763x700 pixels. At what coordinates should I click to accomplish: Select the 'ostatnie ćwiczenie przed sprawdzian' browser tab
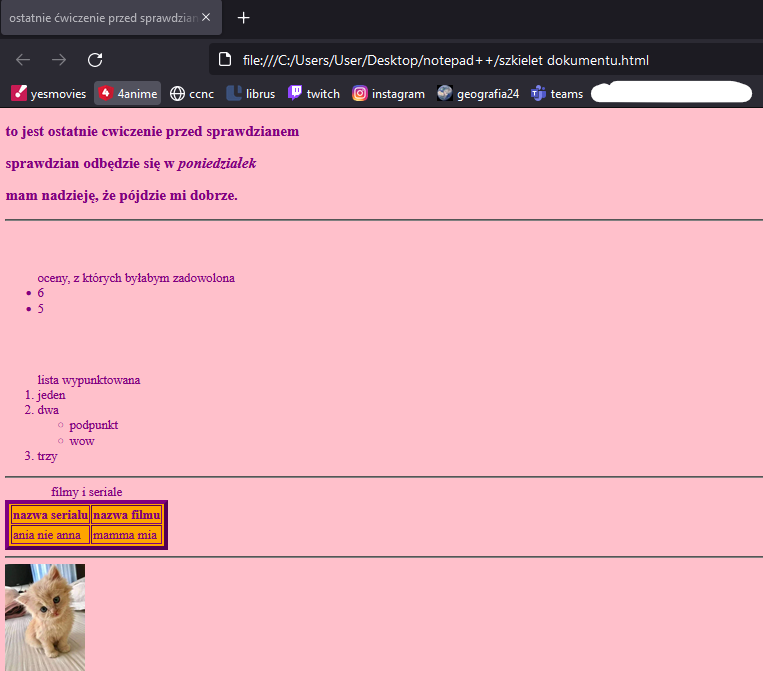pyautogui.click(x=111, y=18)
